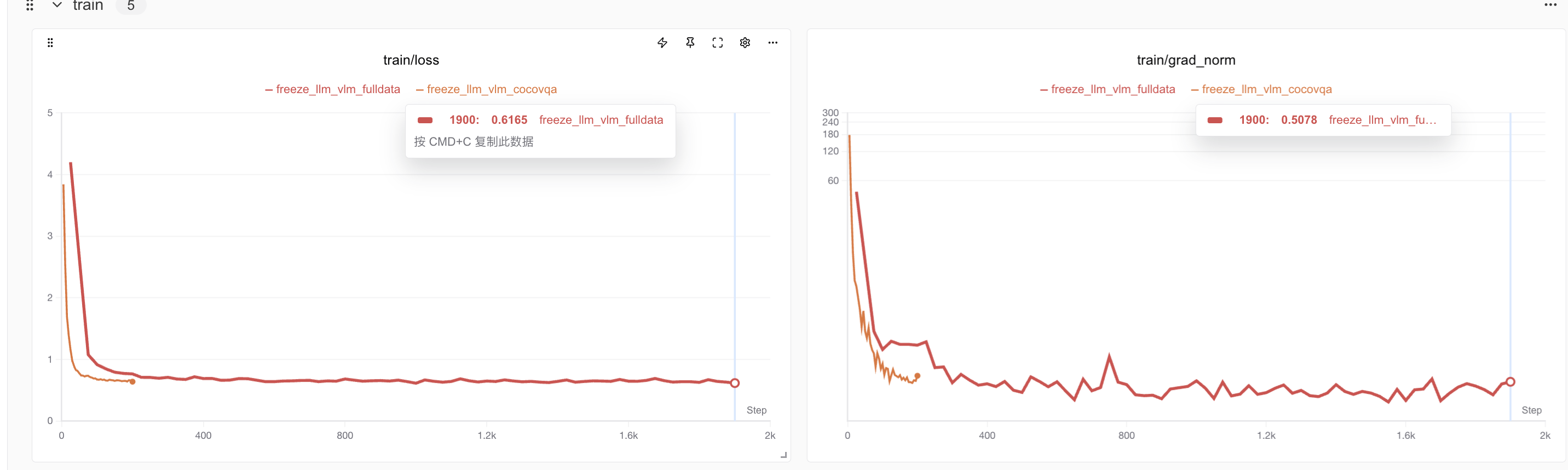Viewport: 1568px width, 470px height.
Task: Click the step 1900 marker on grad_norm curve
Action: (1510, 382)
